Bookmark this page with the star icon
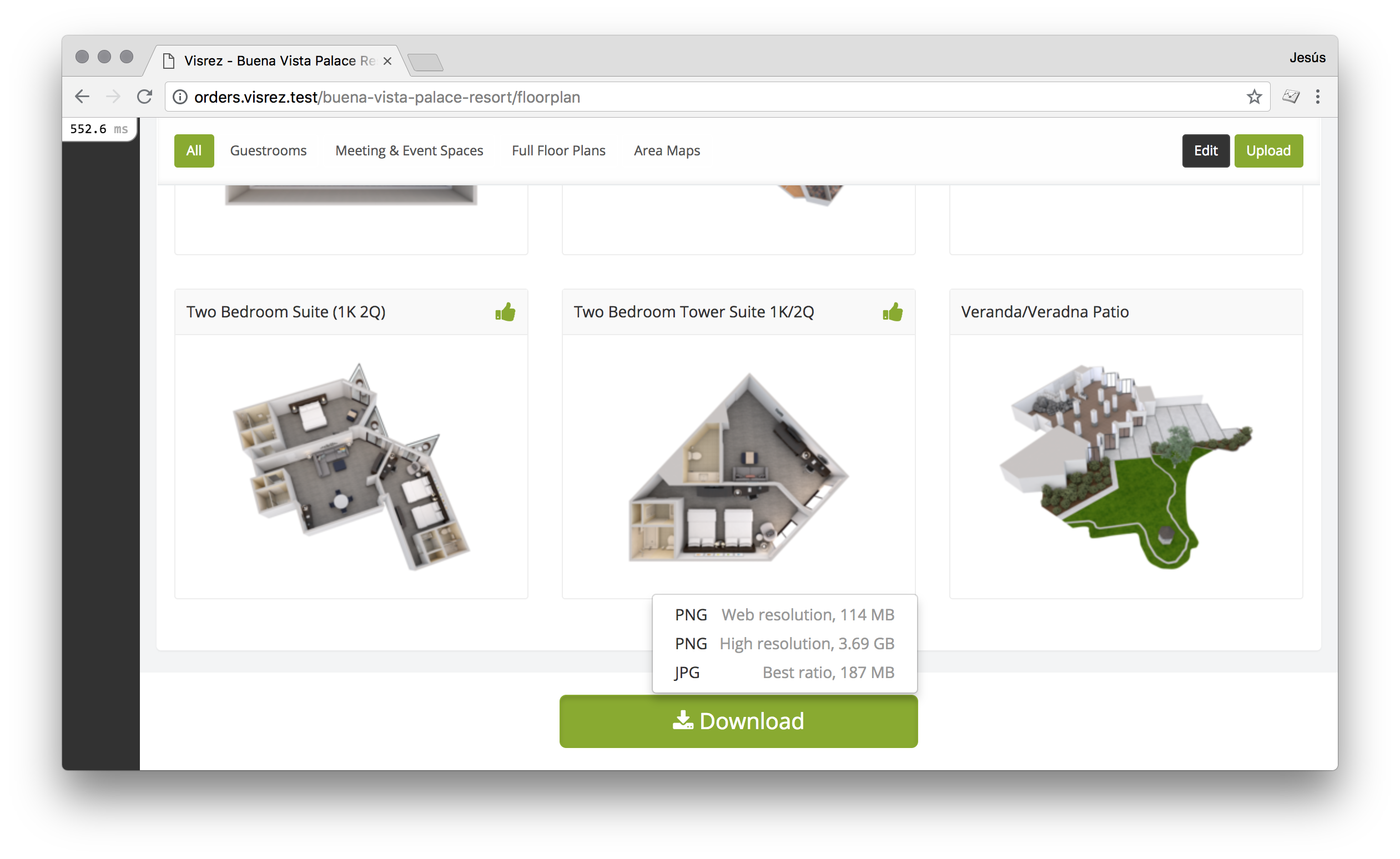Image resolution: width=1400 pixels, height=859 pixels. tap(1254, 97)
